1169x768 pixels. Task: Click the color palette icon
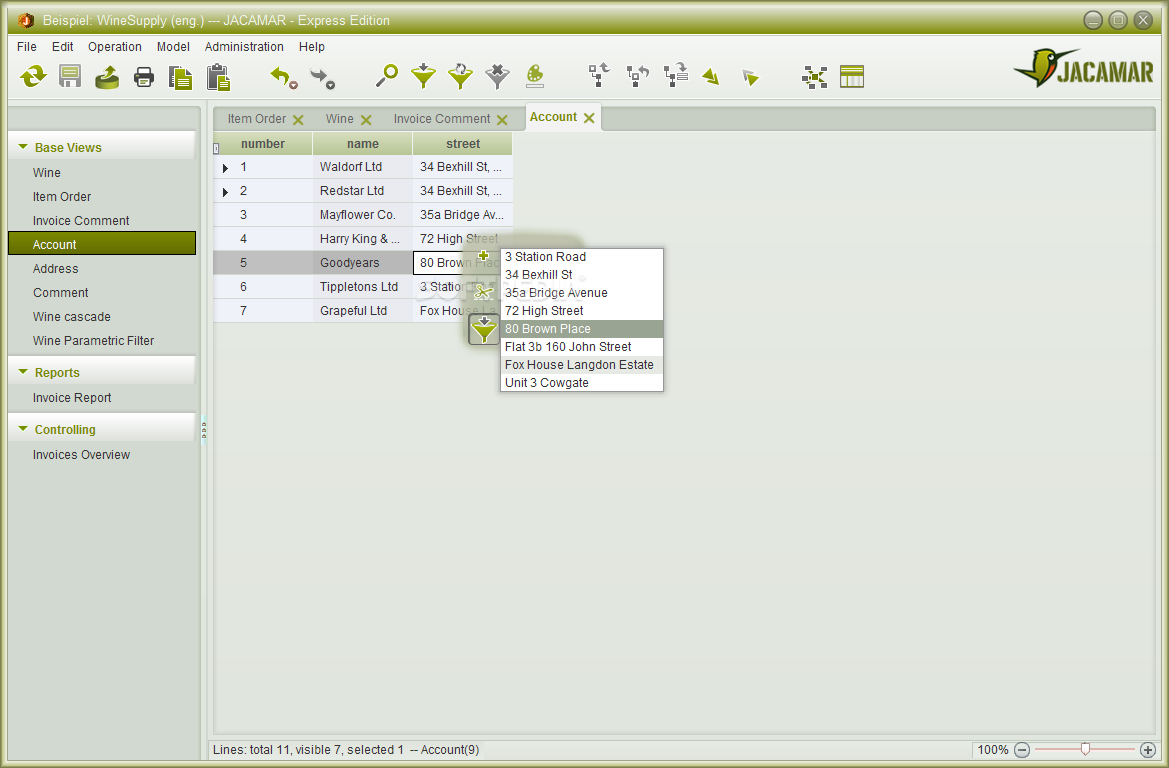[x=535, y=76]
